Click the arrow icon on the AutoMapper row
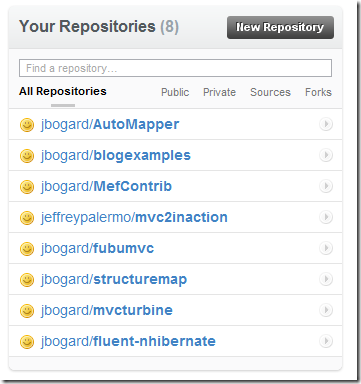361x384 pixels. point(326,124)
